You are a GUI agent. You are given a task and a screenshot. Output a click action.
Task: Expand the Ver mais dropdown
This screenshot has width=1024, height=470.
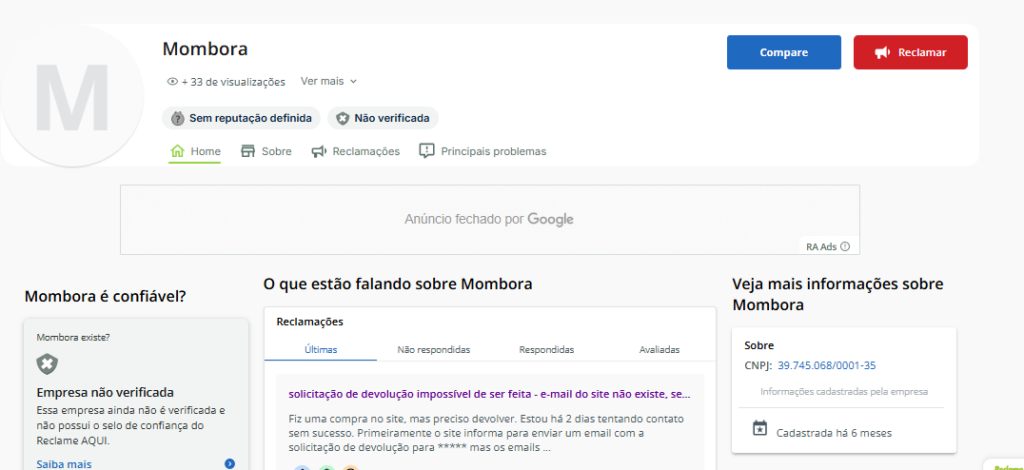[x=329, y=81]
